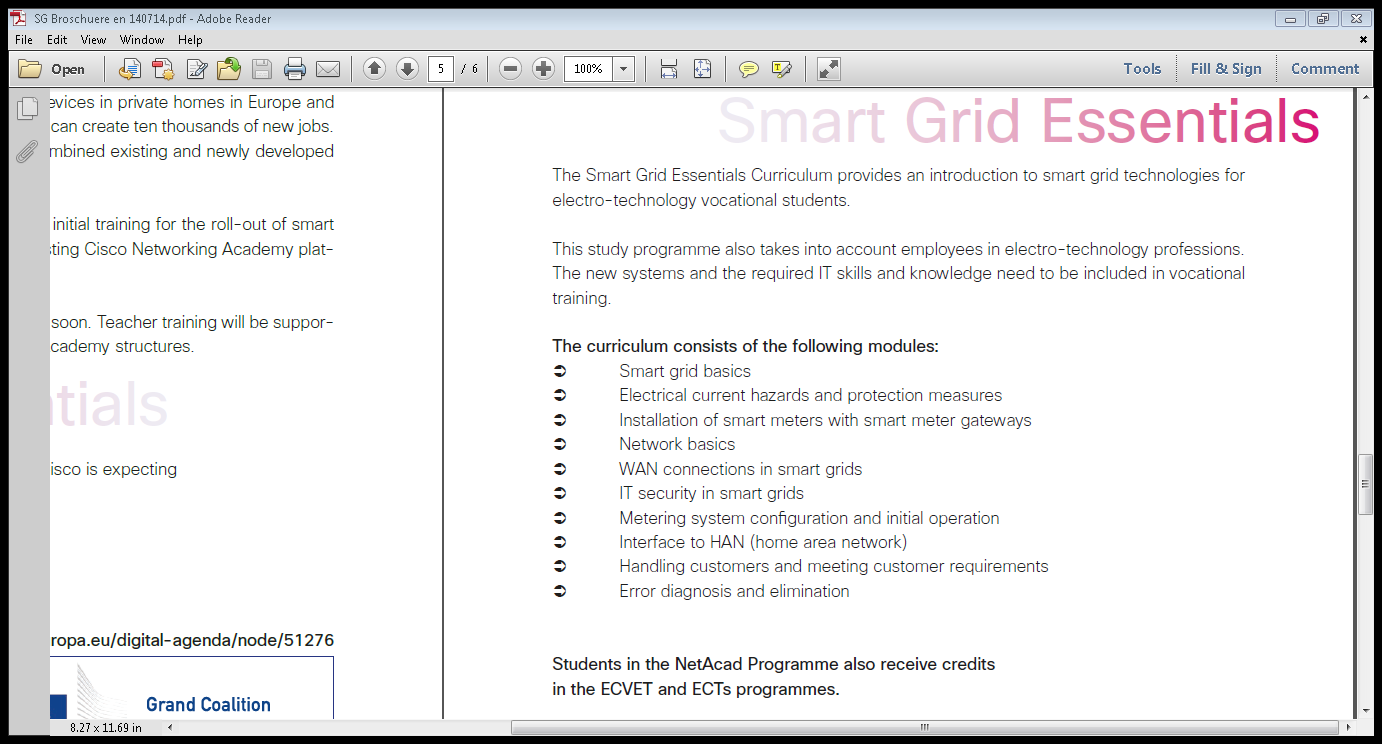Open the View menu

click(93, 40)
